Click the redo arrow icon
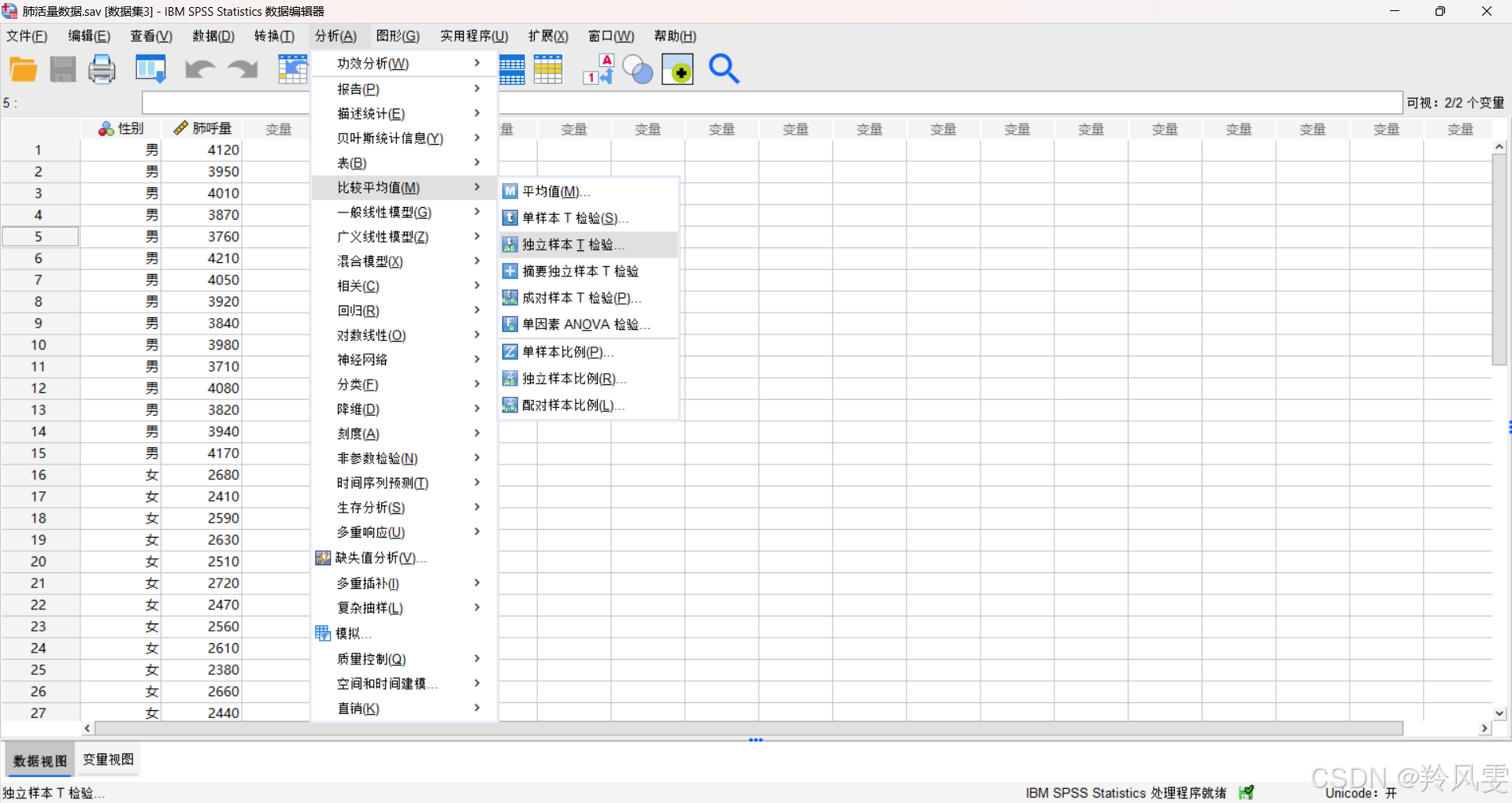The height and width of the screenshot is (803, 1512). click(243, 69)
